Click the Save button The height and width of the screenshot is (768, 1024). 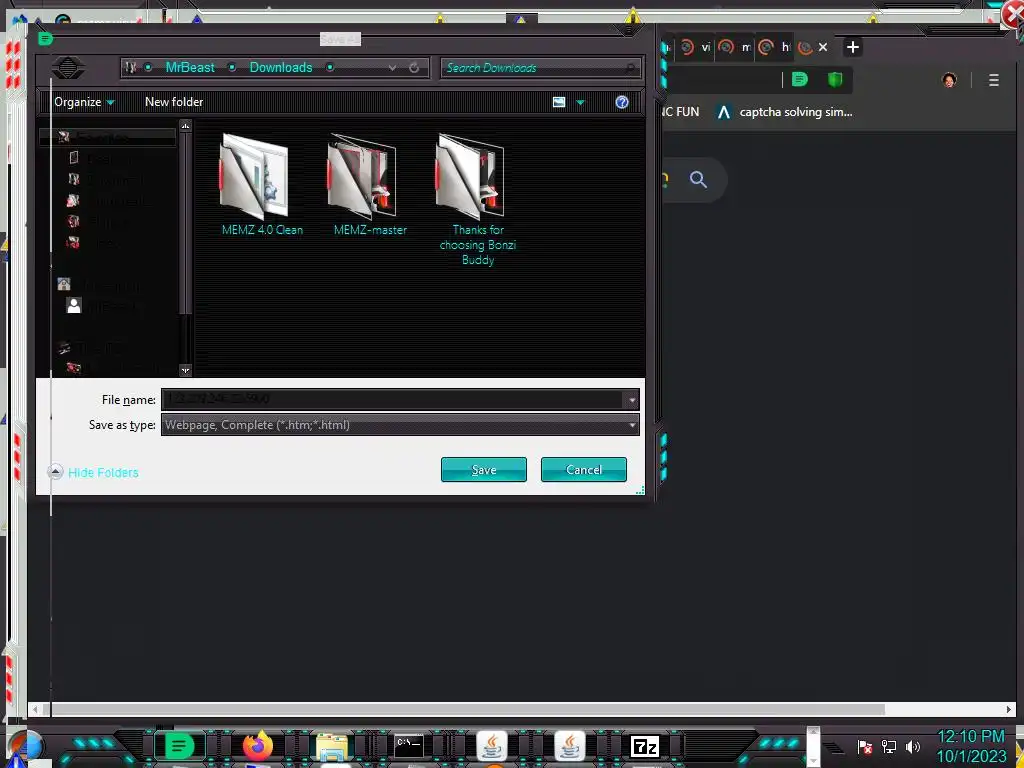point(484,470)
